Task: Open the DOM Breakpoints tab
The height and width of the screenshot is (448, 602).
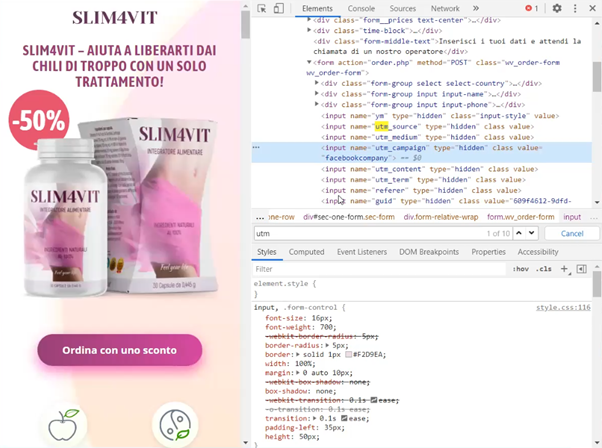Action: 429,252
